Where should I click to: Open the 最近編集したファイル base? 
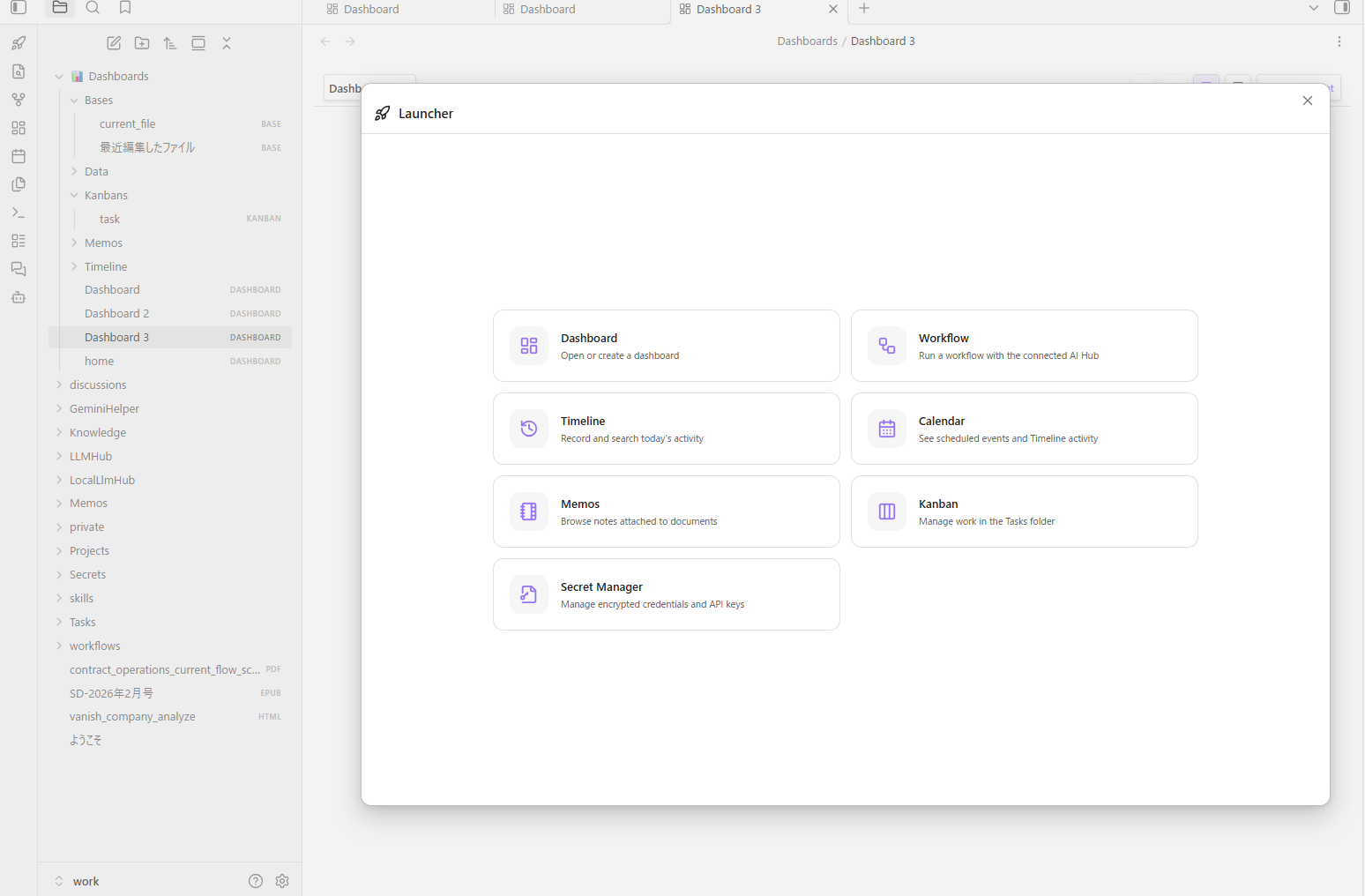click(170, 148)
